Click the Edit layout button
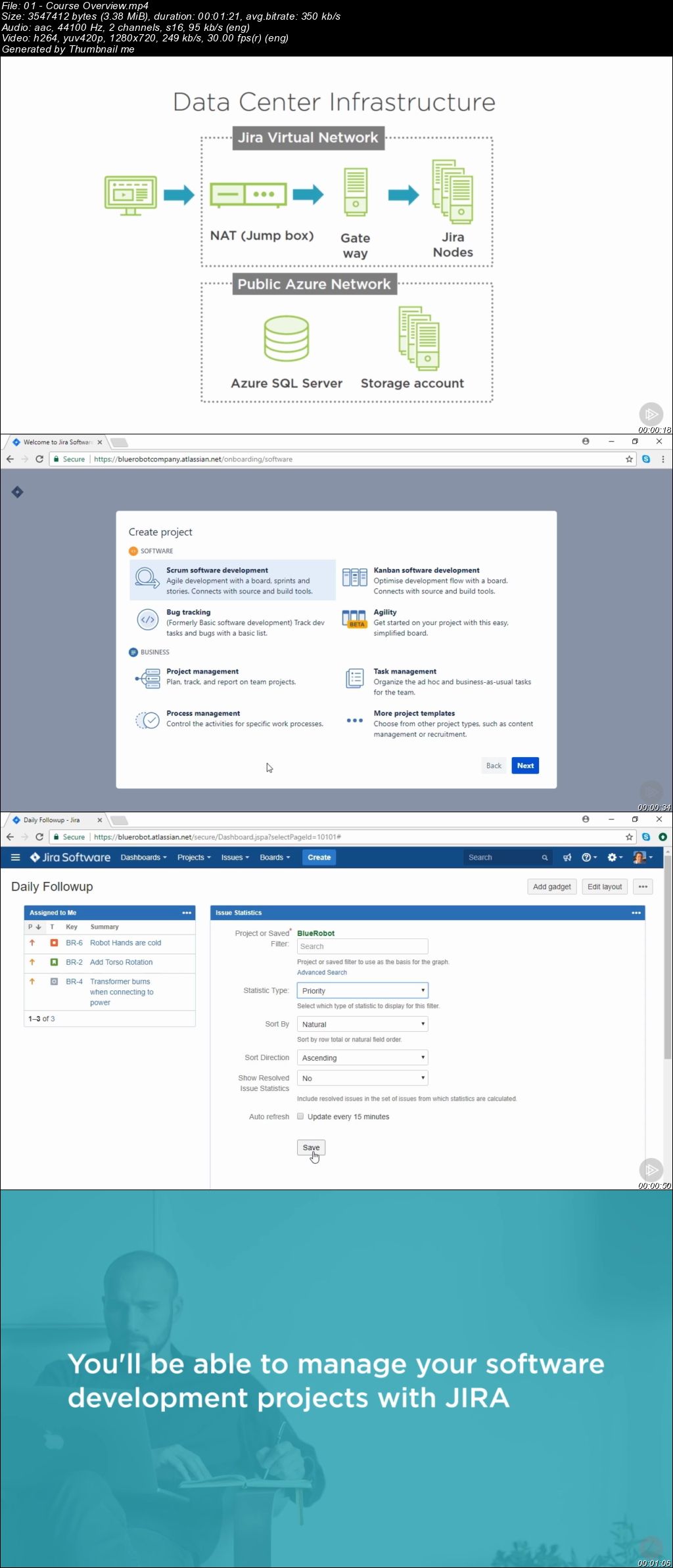Viewport: 673px width, 1568px height. click(605, 887)
